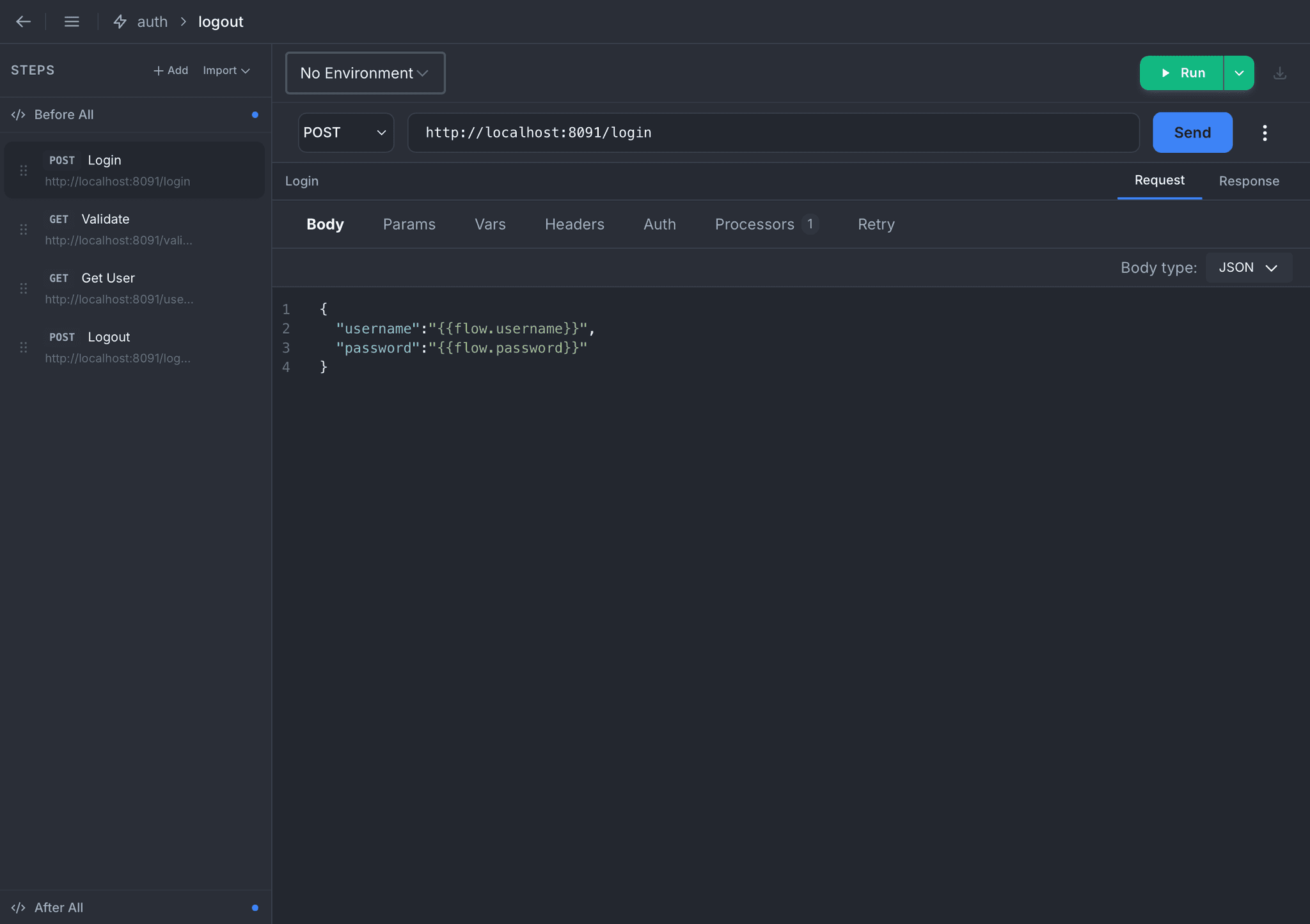Viewport: 1310px width, 924px height.
Task: Switch to the Params tab
Action: (409, 224)
